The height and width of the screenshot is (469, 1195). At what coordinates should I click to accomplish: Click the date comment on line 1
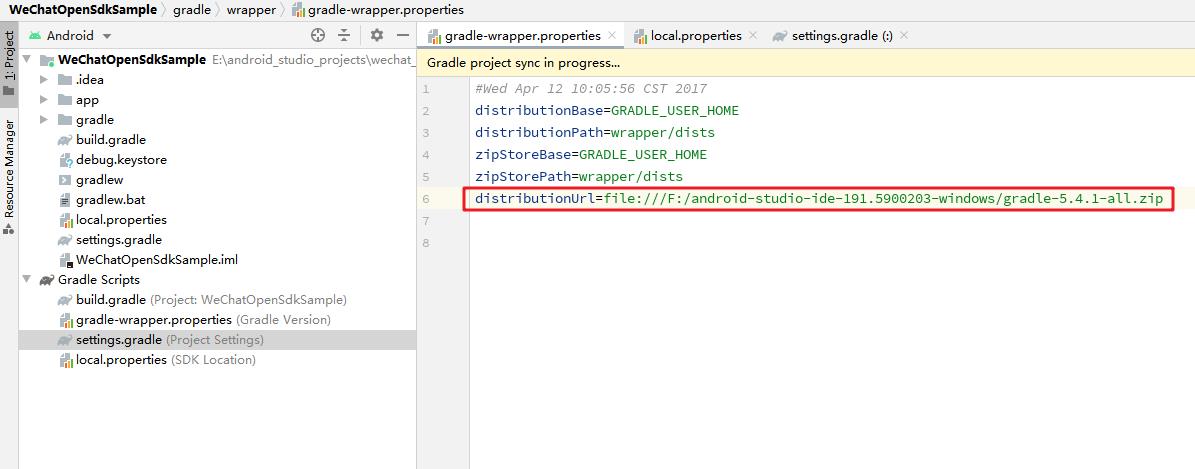591,88
